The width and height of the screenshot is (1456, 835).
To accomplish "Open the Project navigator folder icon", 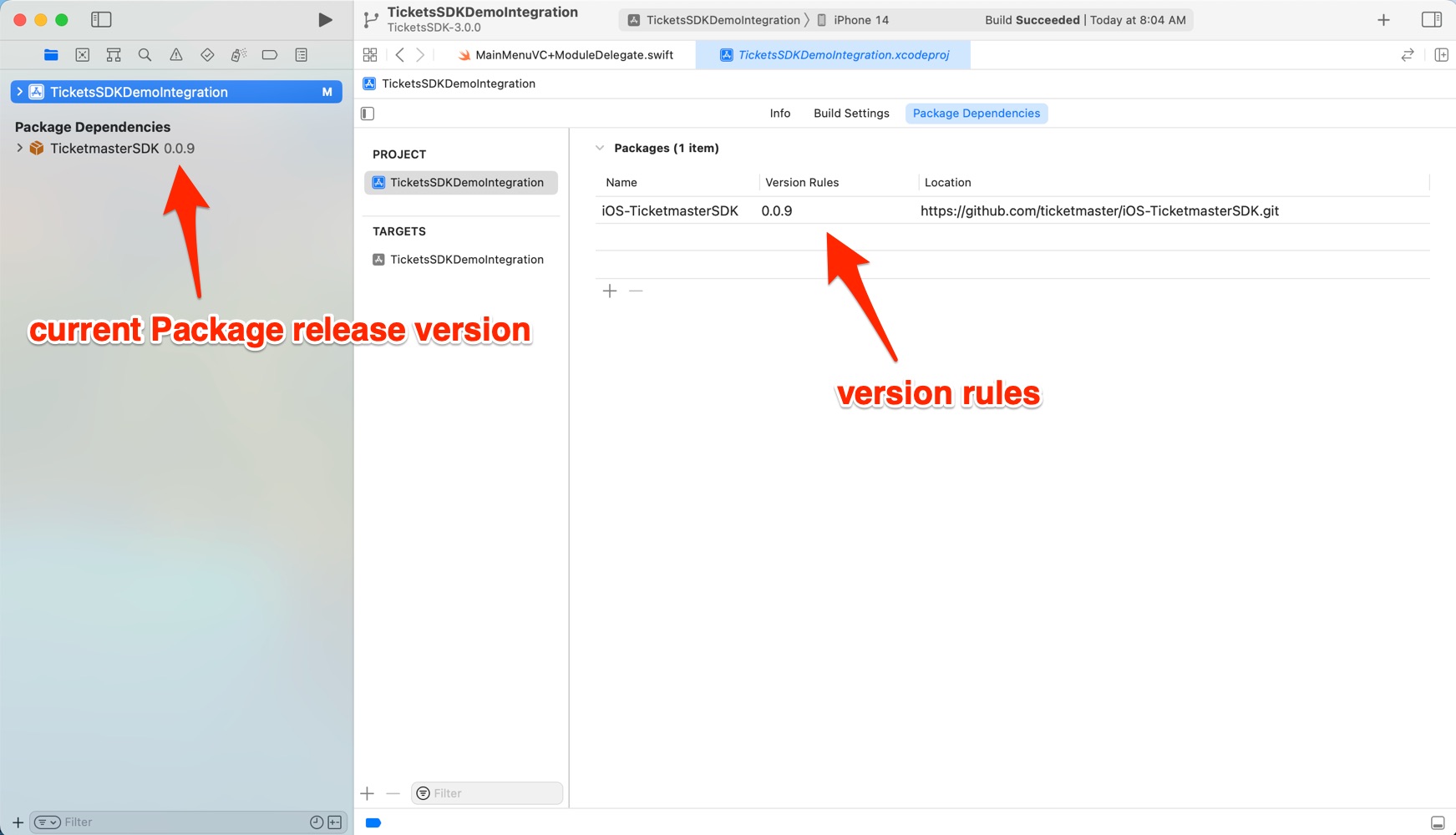I will pos(51,55).
